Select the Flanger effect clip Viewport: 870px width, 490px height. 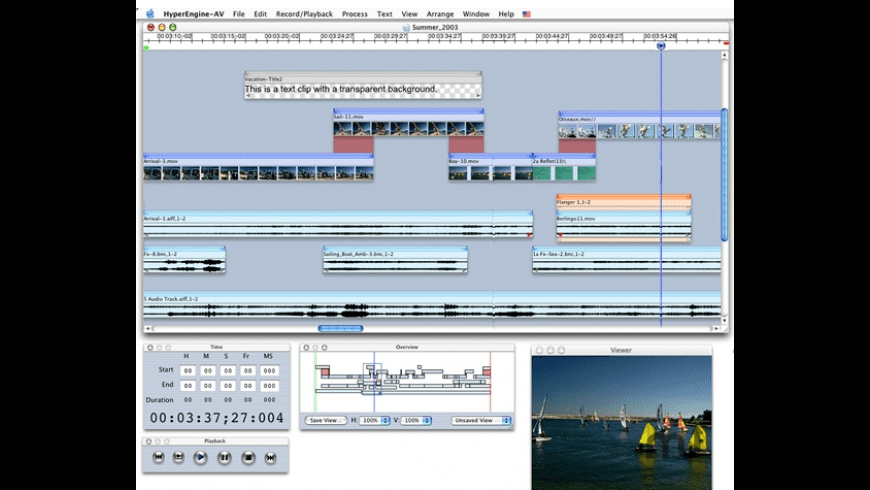[623, 202]
